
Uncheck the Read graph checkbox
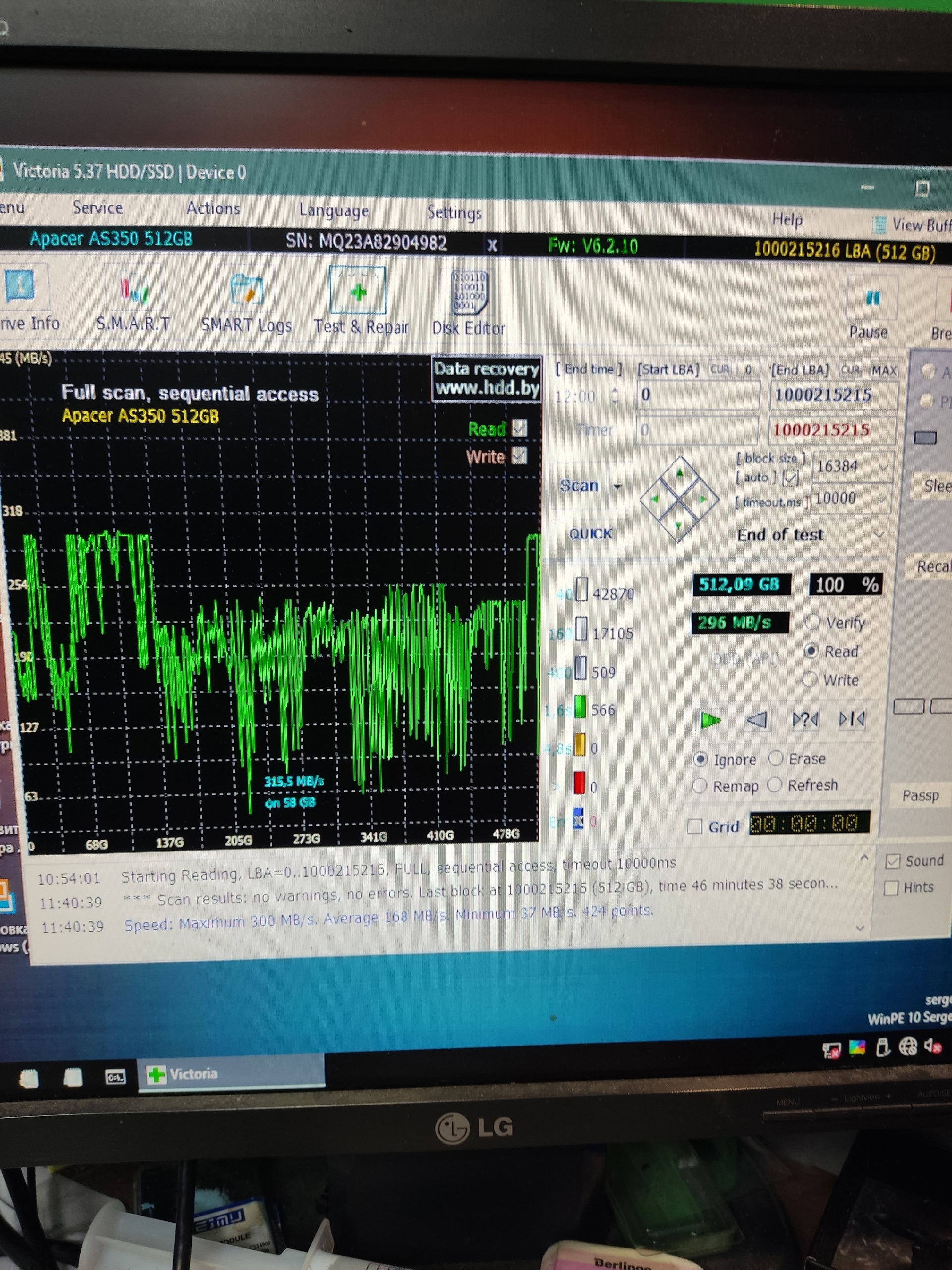pos(519,428)
